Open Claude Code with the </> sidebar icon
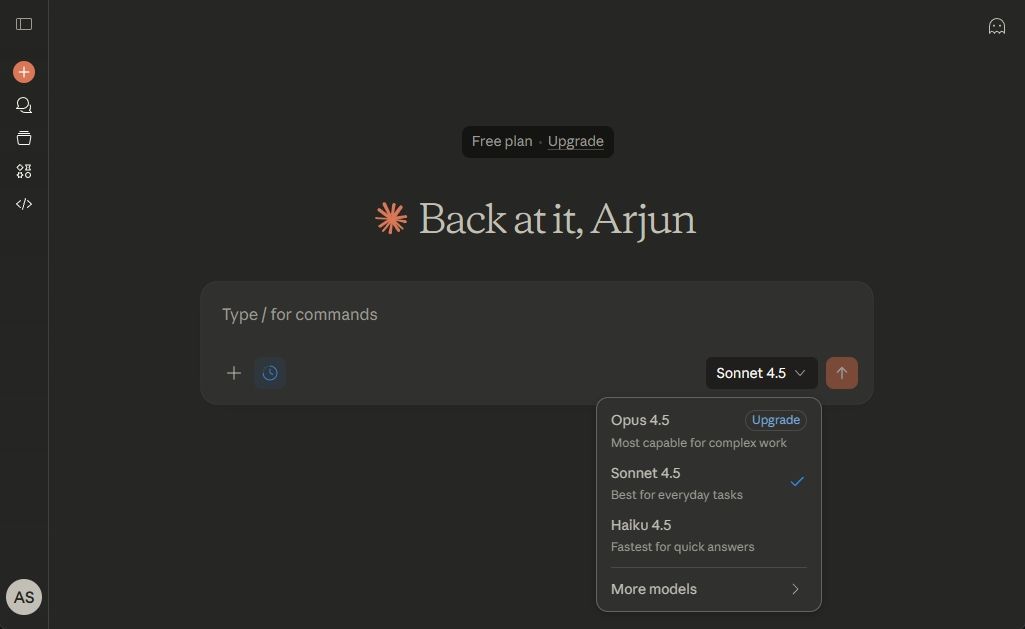1025x629 pixels. pyautogui.click(x=23, y=204)
